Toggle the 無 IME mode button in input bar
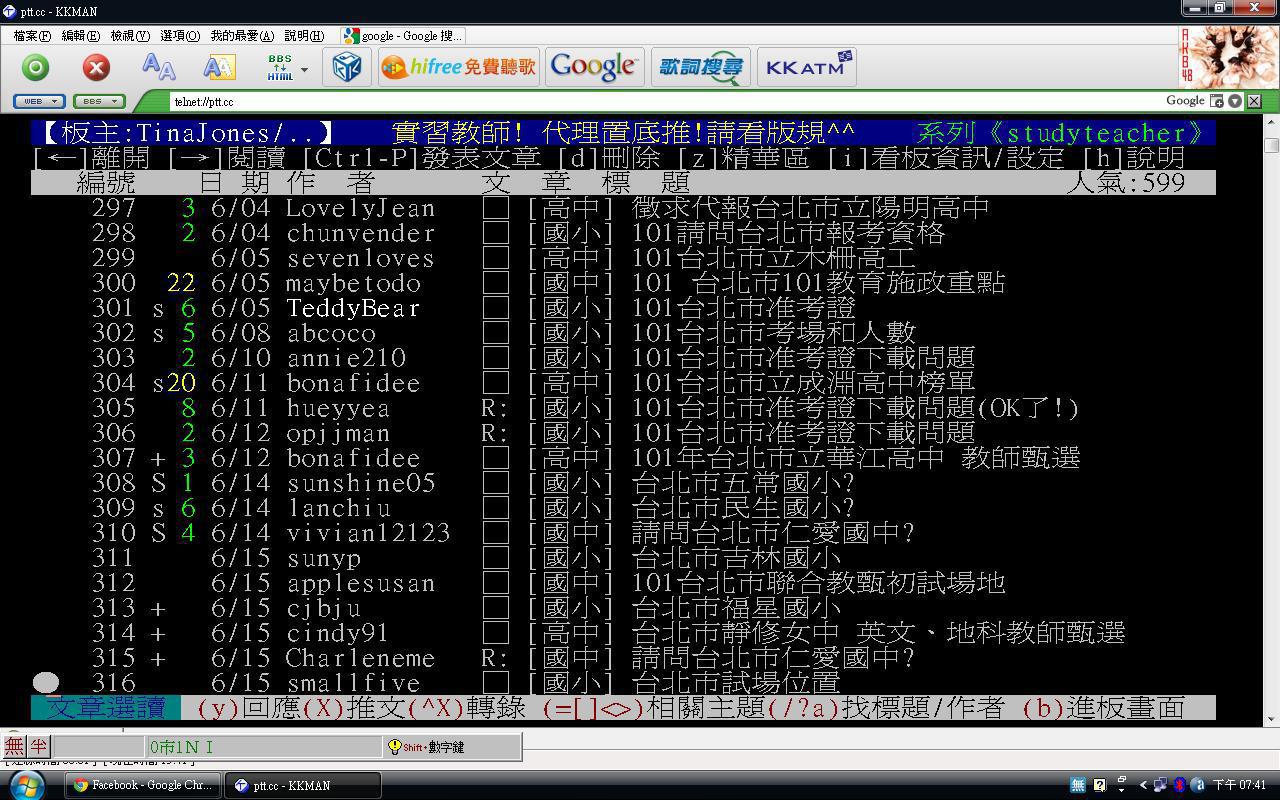This screenshot has width=1280, height=800. click(14, 746)
